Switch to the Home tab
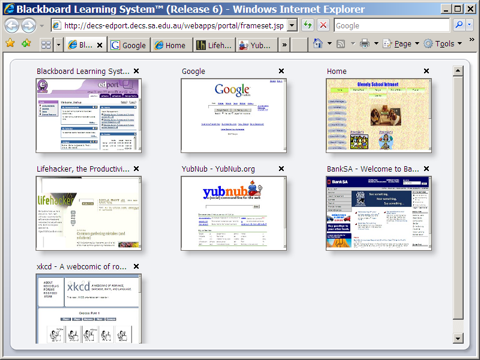The image size is (480, 360). [171, 45]
